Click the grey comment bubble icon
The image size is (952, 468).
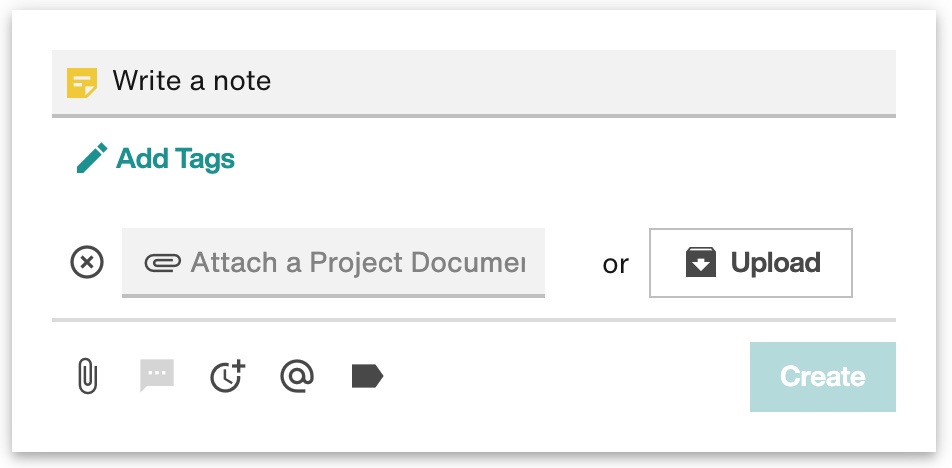coord(157,375)
